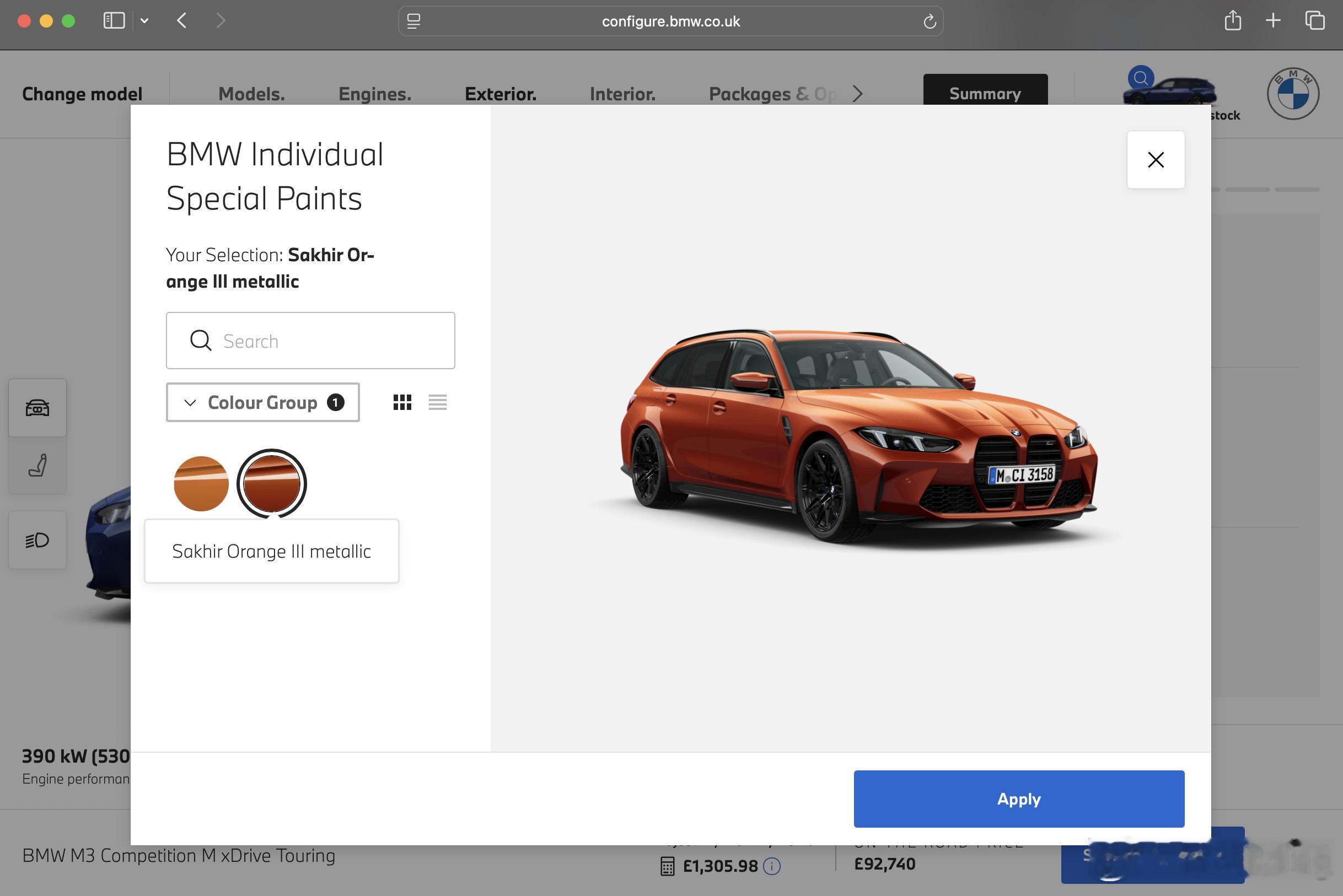This screenshot has width=1343, height=896.
Task: Open the Summary page
Action: (985, 90)
